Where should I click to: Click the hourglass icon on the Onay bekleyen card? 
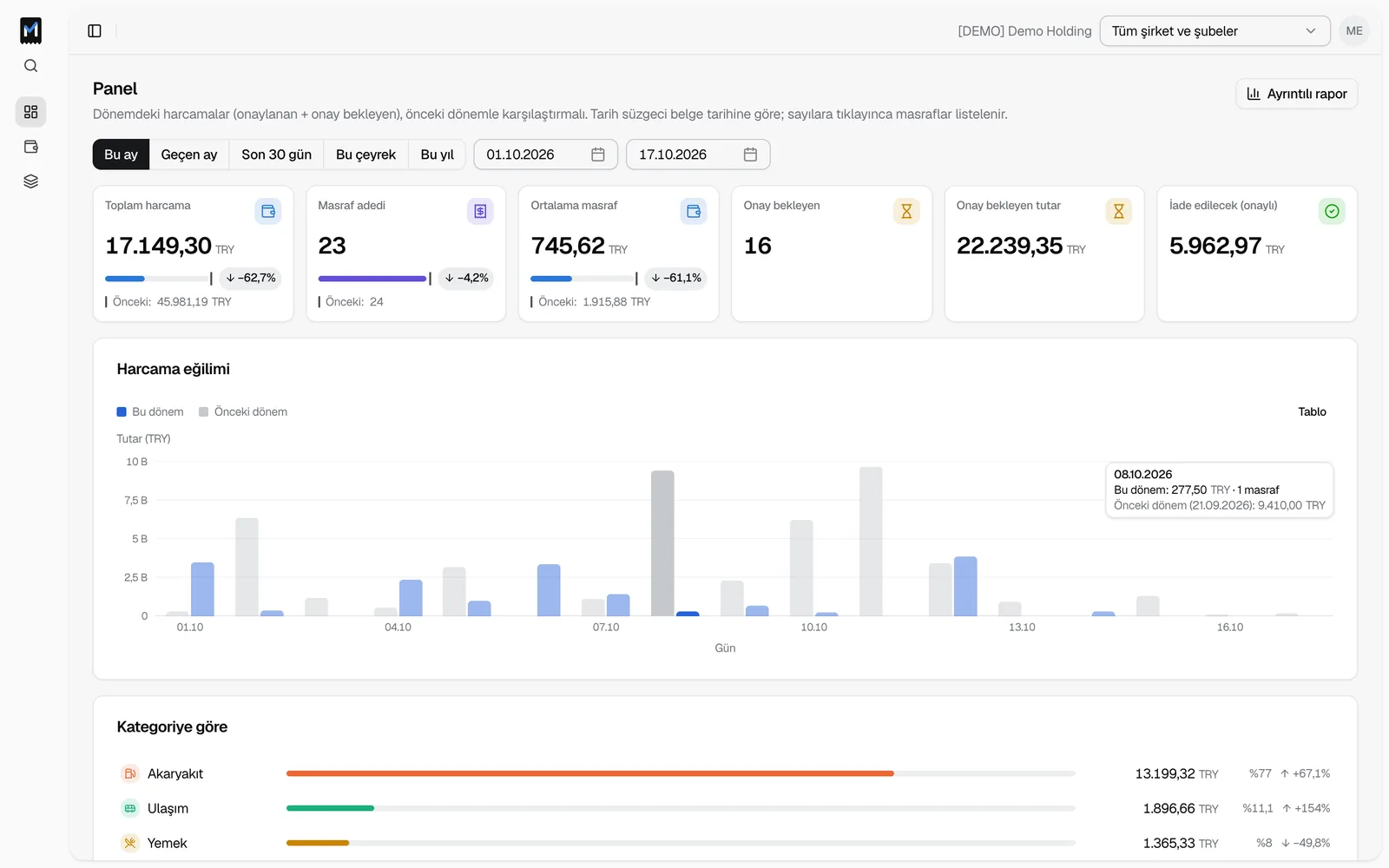click(x=906, y=211)
